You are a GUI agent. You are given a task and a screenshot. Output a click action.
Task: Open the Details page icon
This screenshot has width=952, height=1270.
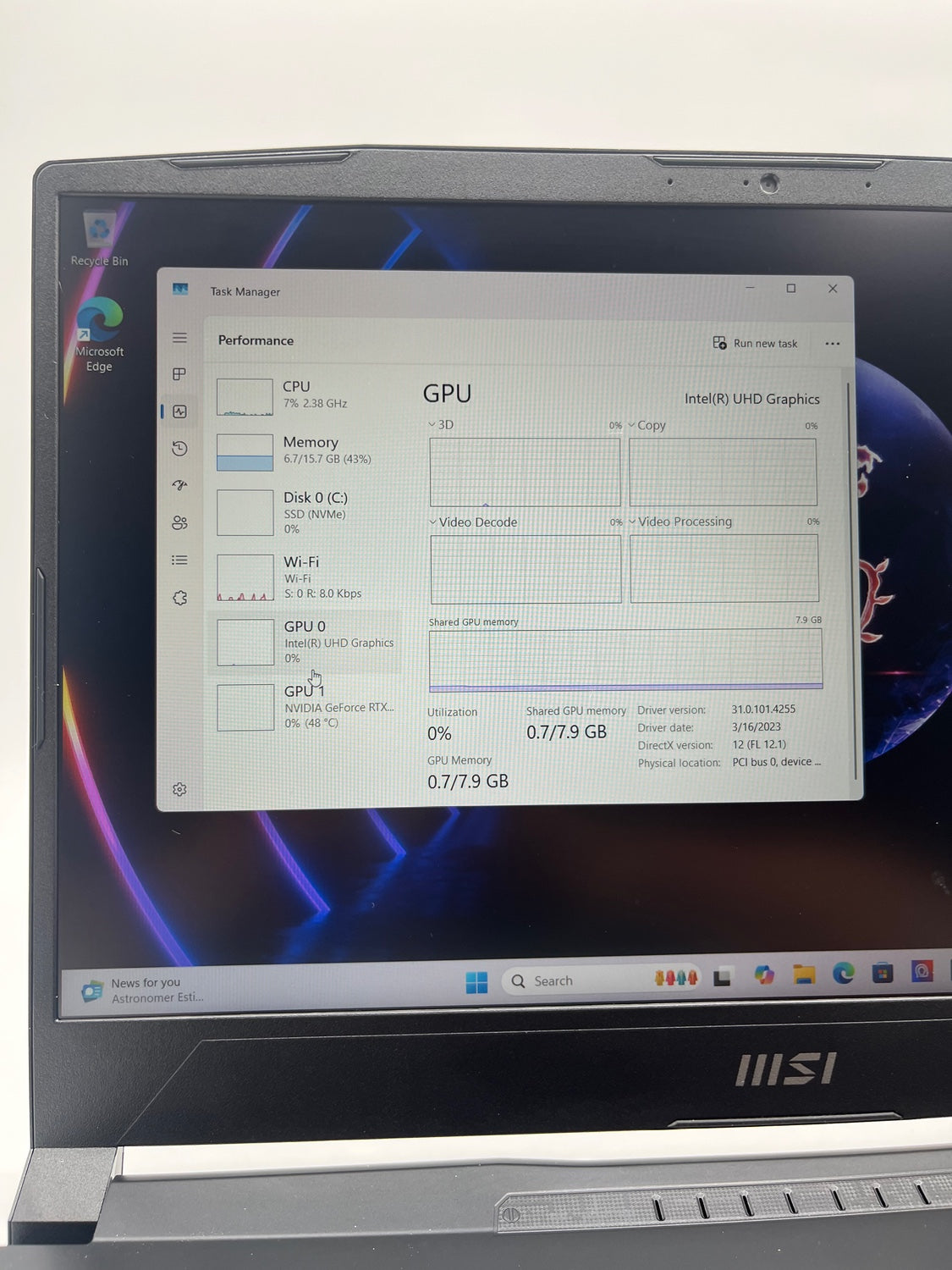pos(179,560)
